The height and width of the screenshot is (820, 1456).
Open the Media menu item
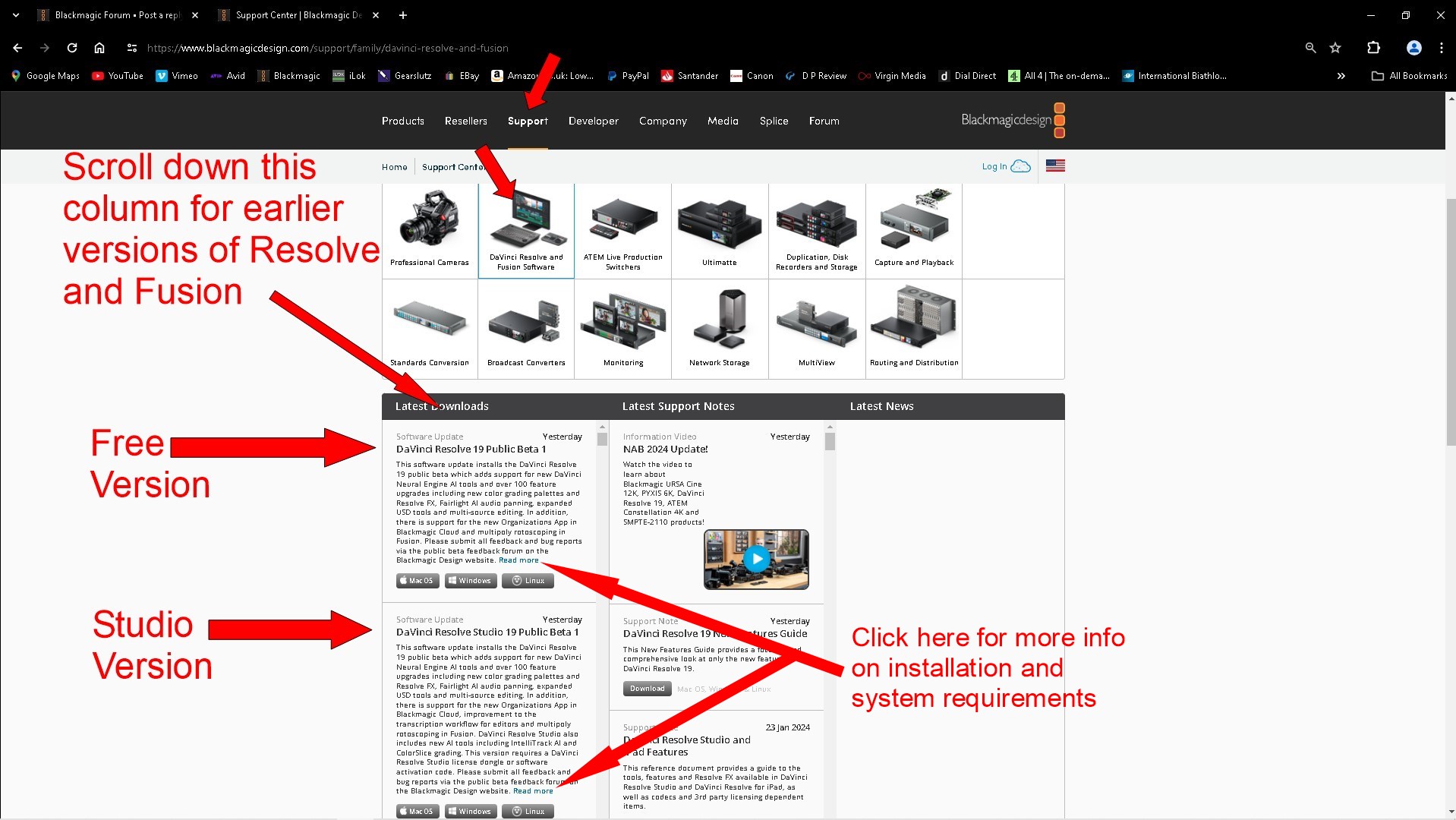[723, 121]
